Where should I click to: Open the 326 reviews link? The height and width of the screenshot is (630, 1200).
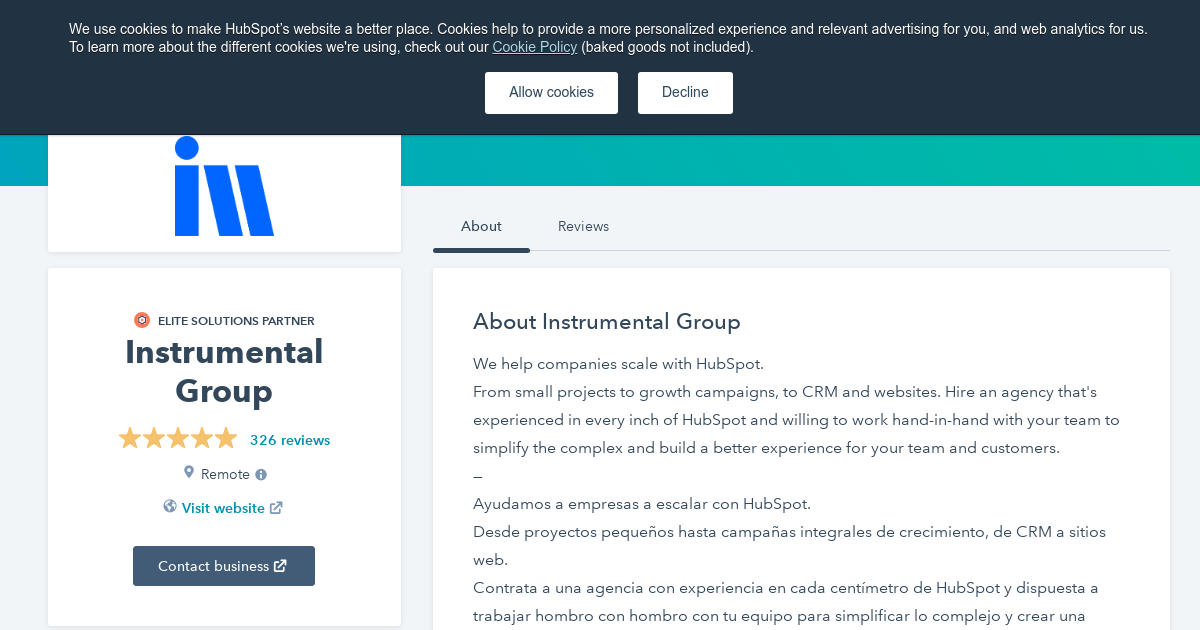(x=290, y=440)
